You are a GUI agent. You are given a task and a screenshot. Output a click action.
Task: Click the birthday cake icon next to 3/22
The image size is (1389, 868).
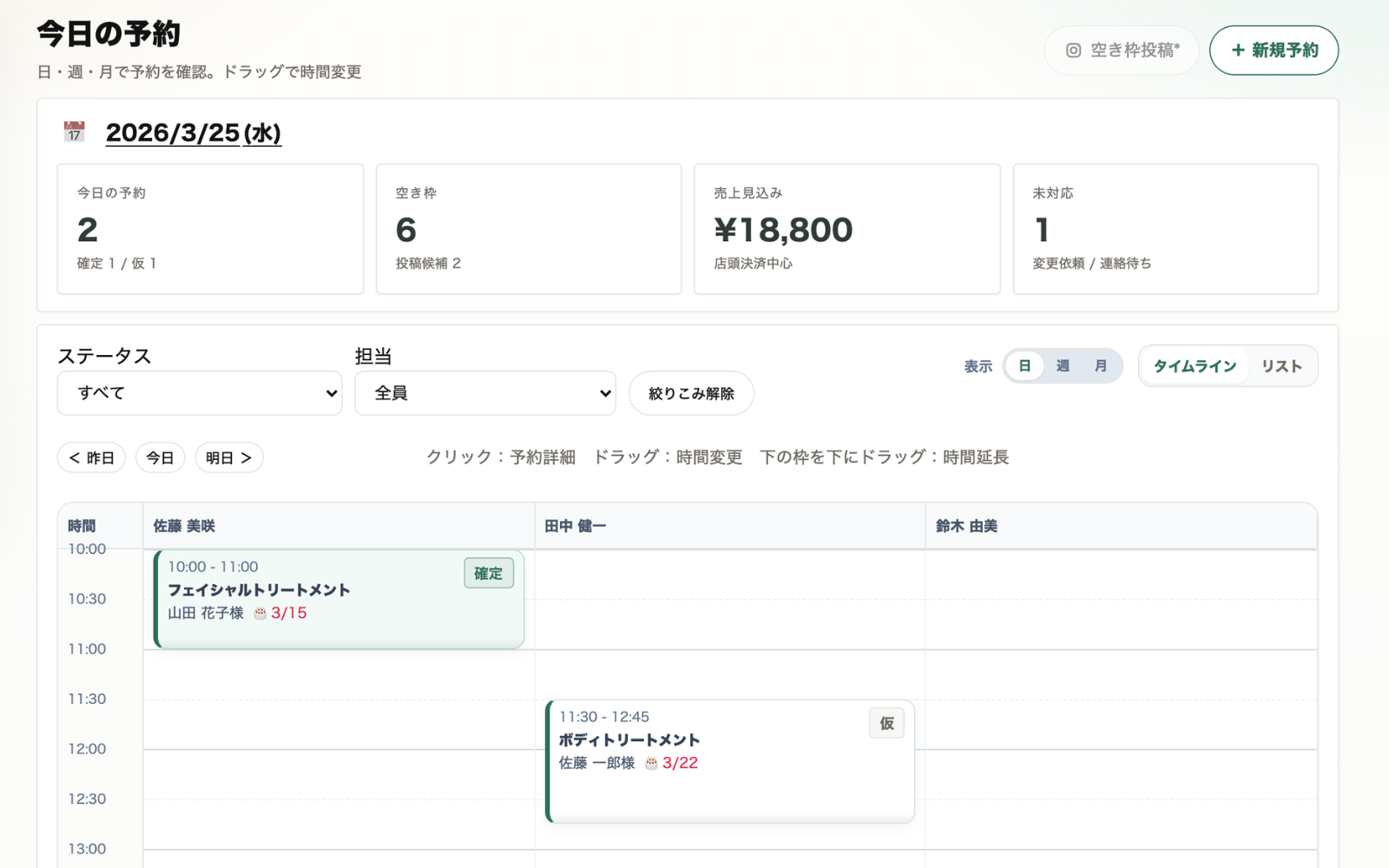[x=651, y=763]
